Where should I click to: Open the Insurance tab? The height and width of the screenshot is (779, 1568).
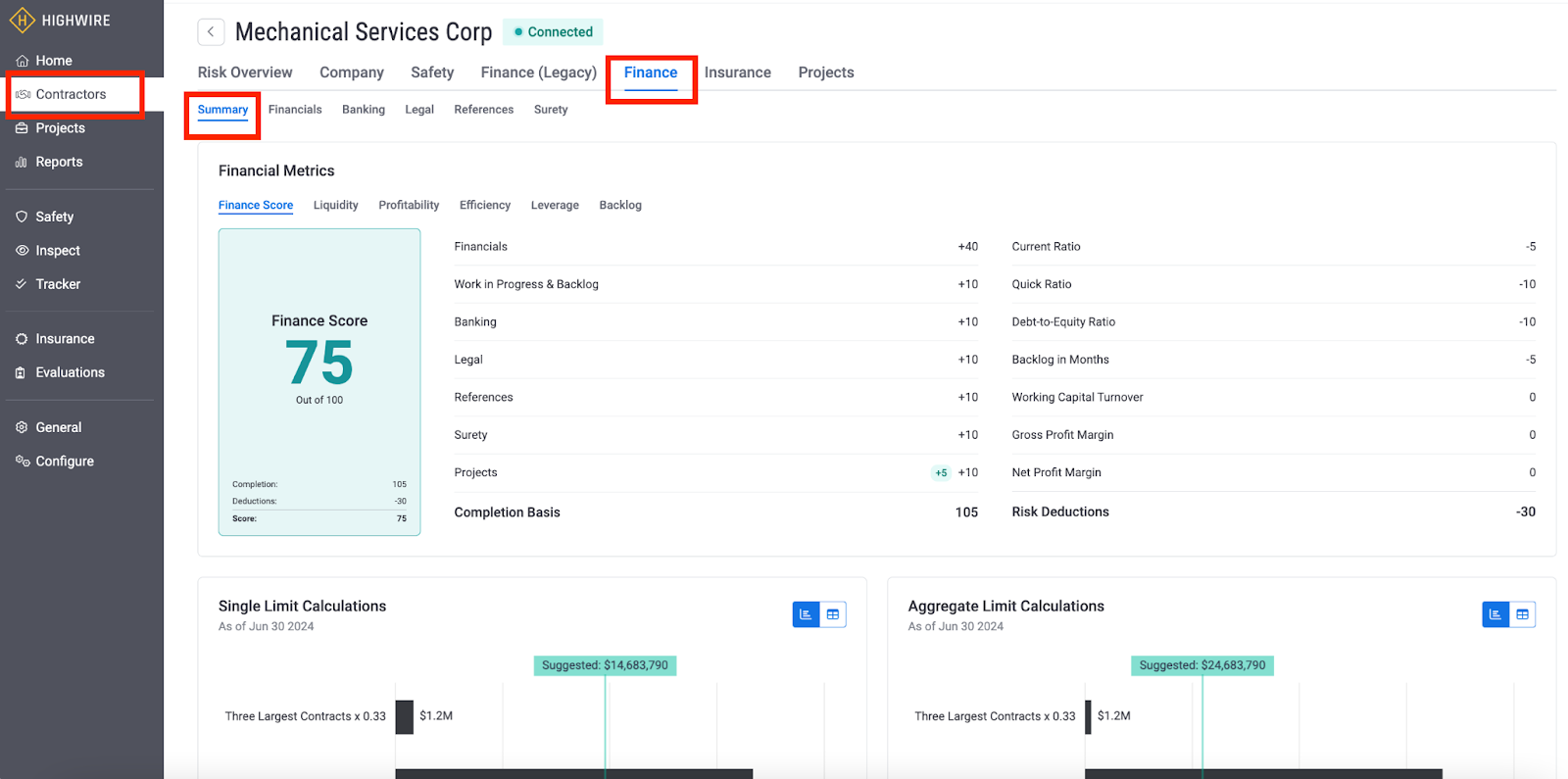pos(737,73)
